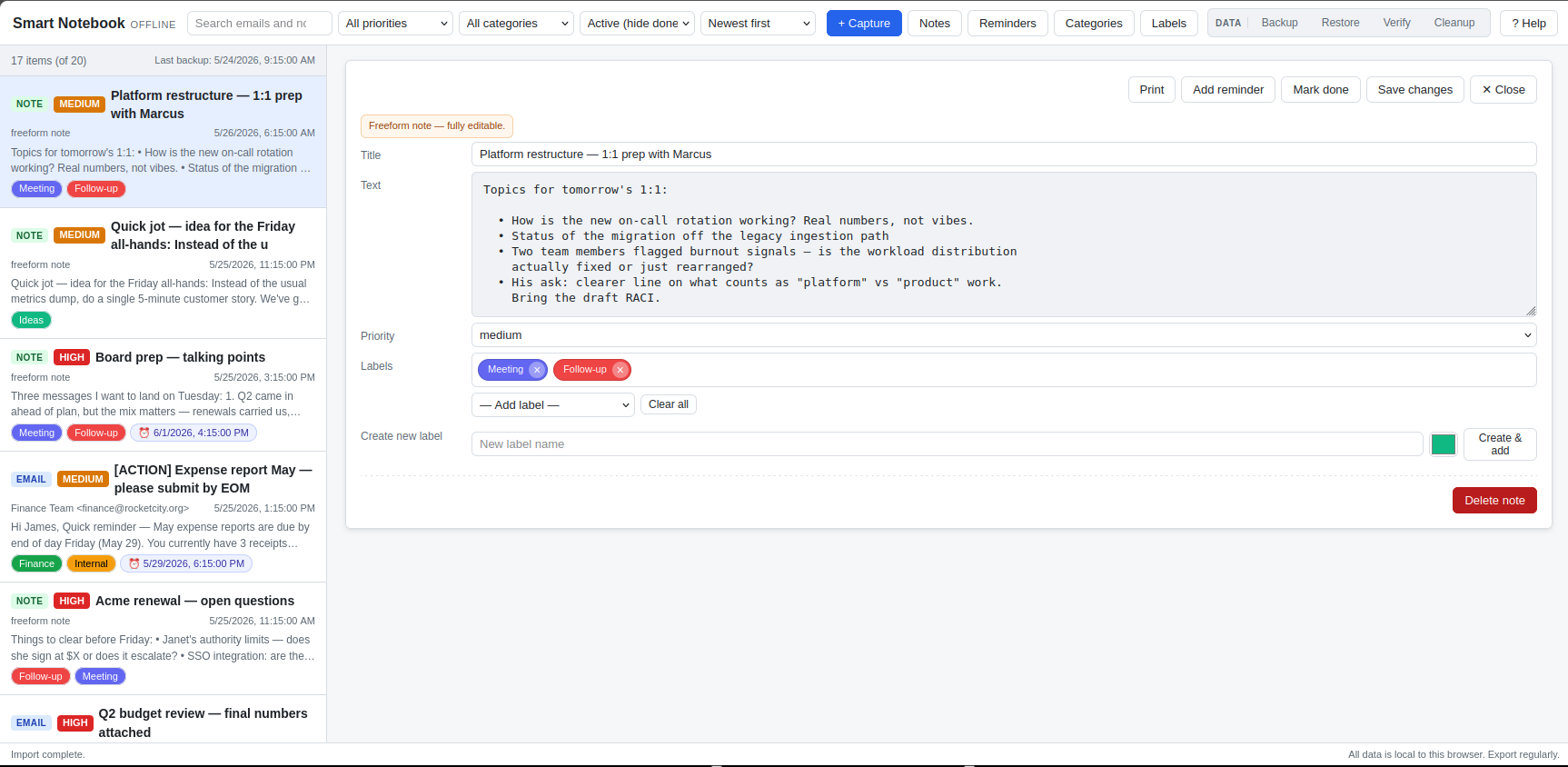The width and height of the screenshot is (1568, 767).
Task: Open the Priority medium dropdown in editor
Action: pos(1004,335)
